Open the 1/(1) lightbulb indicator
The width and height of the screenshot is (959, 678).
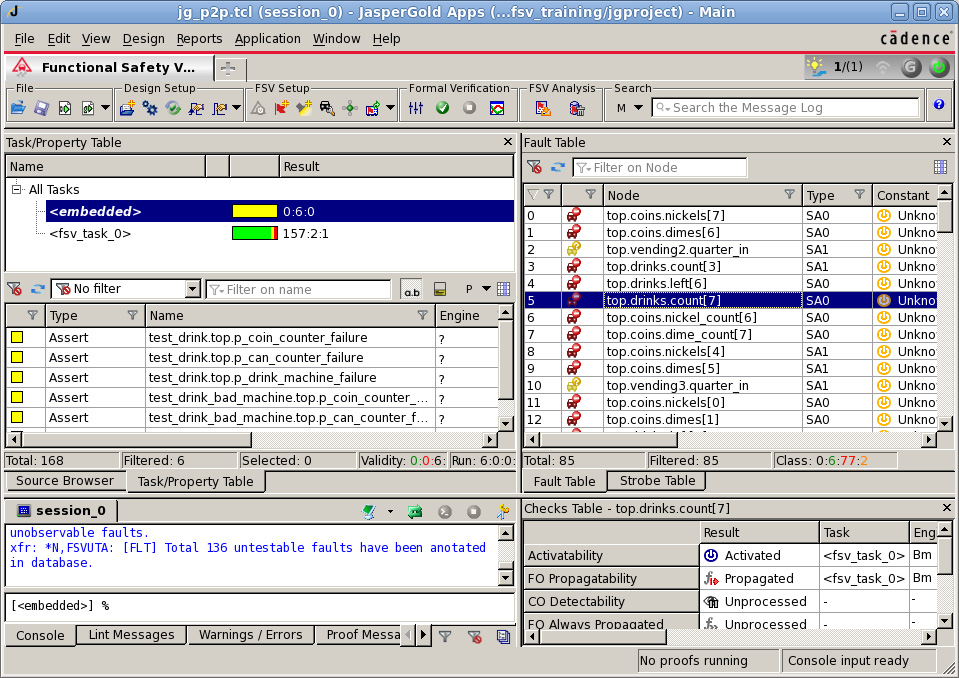click(834, 67)
